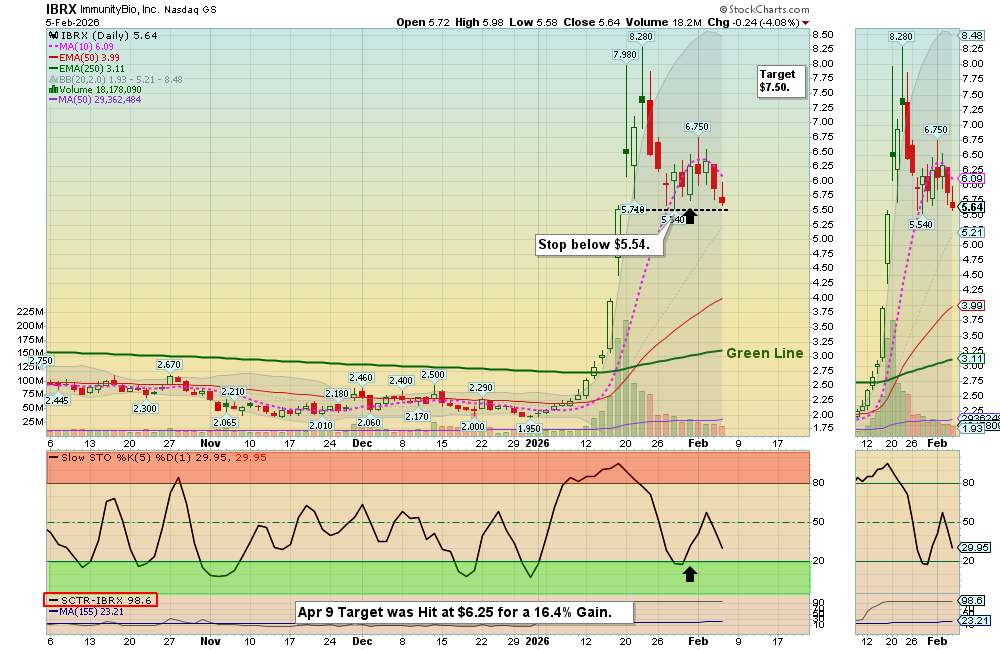Click the Green Line text label
Viewport: 1000px width, 650px height.
pos(764,353)
